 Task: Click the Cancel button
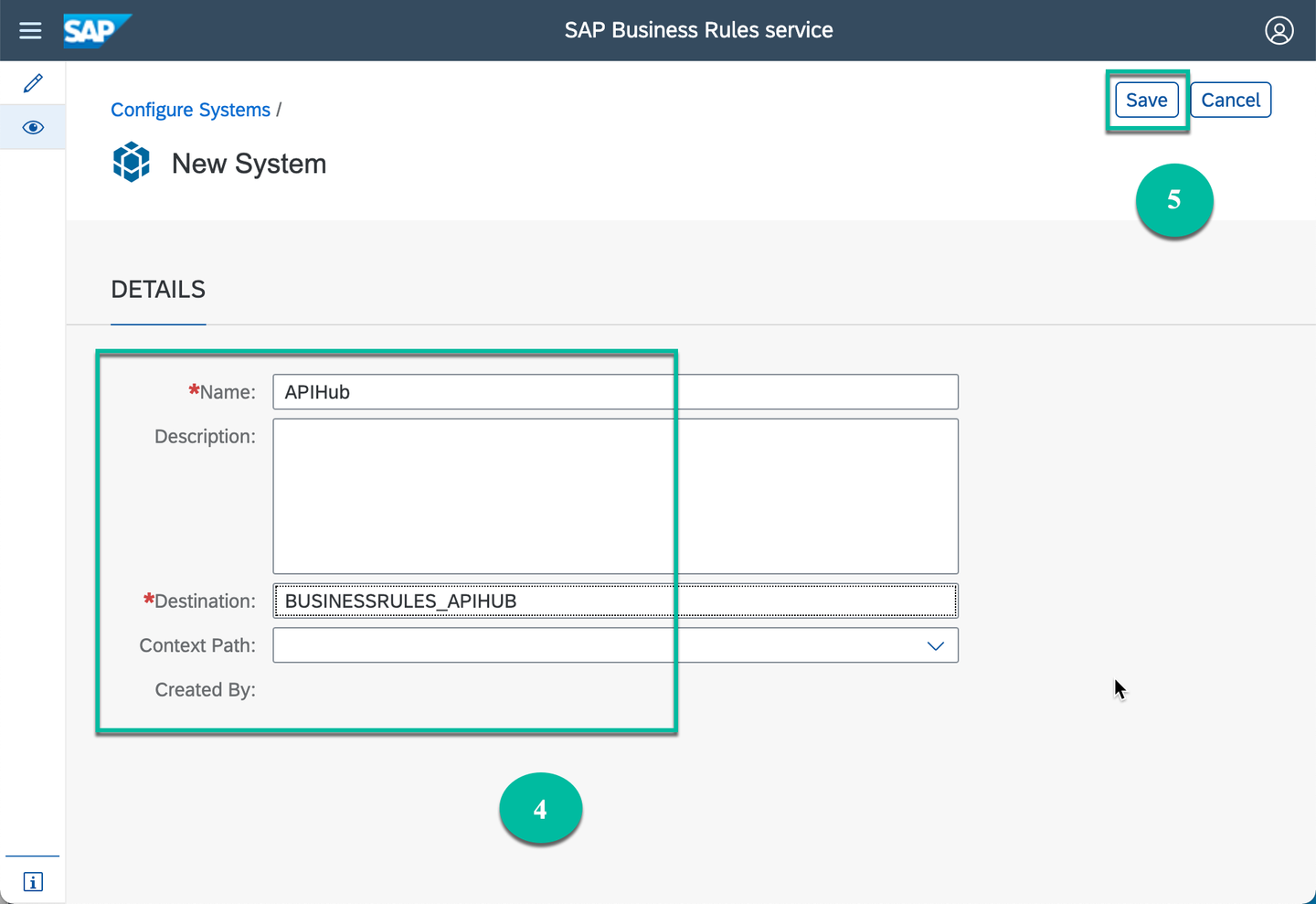point(1230,100)
